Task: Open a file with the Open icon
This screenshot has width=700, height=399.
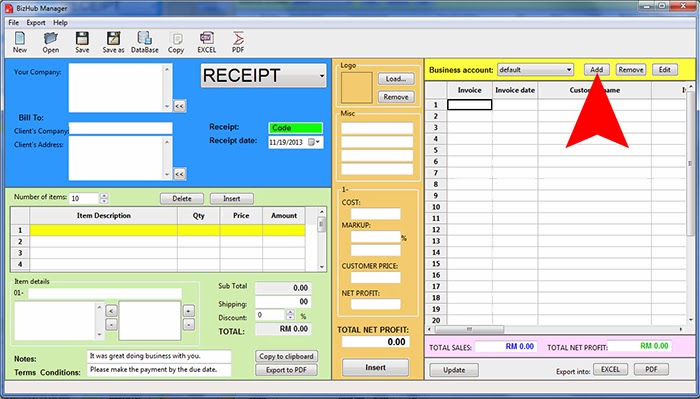Action: point(50,42)
